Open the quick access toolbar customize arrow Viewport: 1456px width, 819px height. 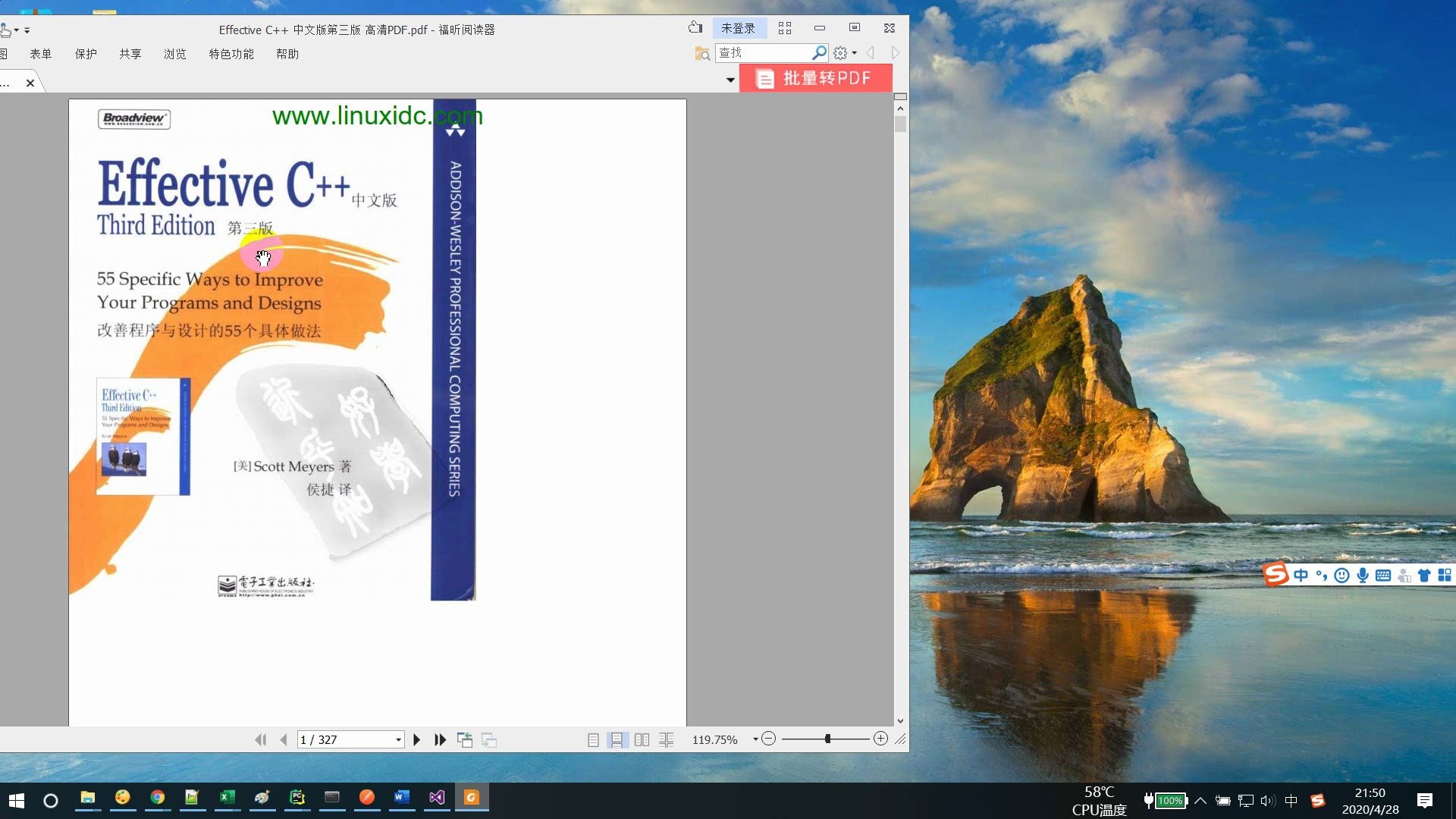27,30
